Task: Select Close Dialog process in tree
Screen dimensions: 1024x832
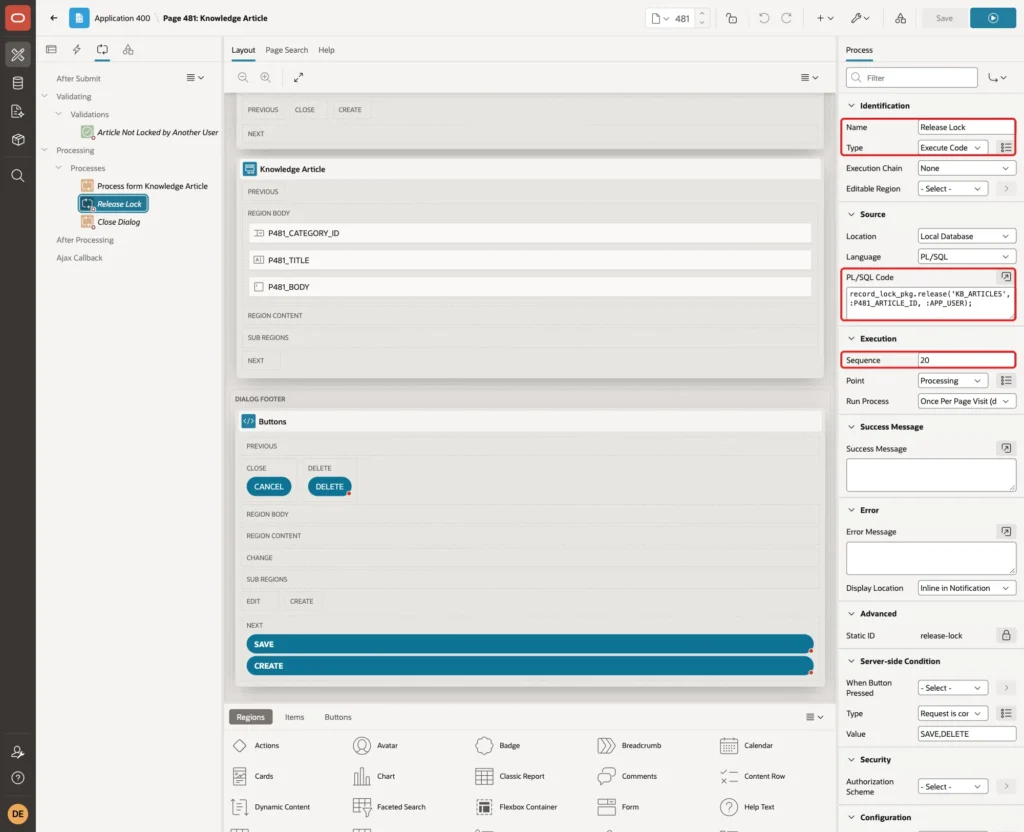Action: tap(118, 222)
